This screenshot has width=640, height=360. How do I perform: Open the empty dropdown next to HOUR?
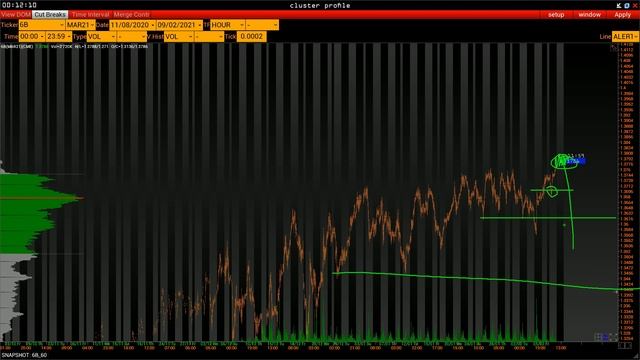262,25
